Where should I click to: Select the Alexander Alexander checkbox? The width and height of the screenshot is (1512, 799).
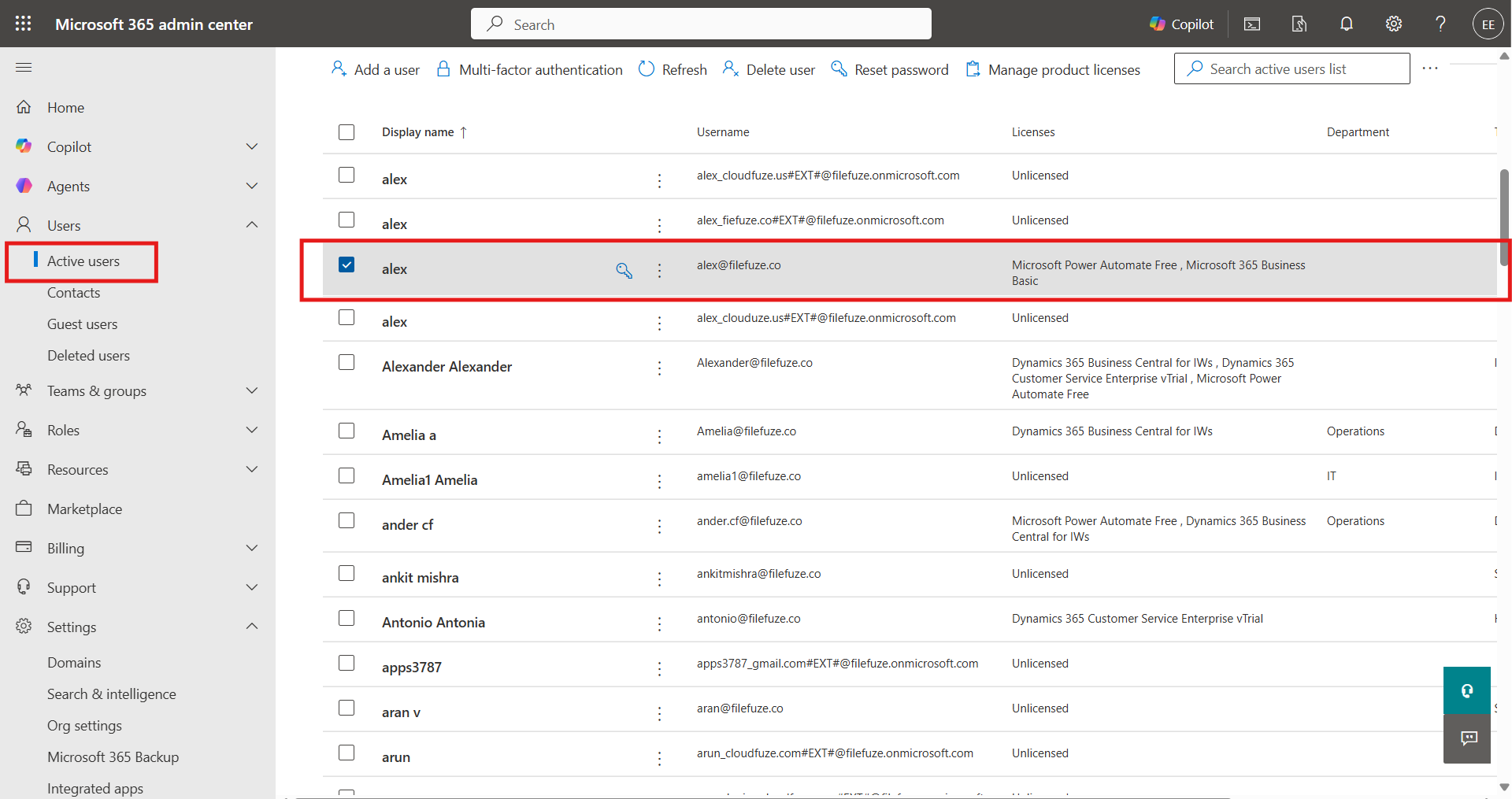click(346, 362)
